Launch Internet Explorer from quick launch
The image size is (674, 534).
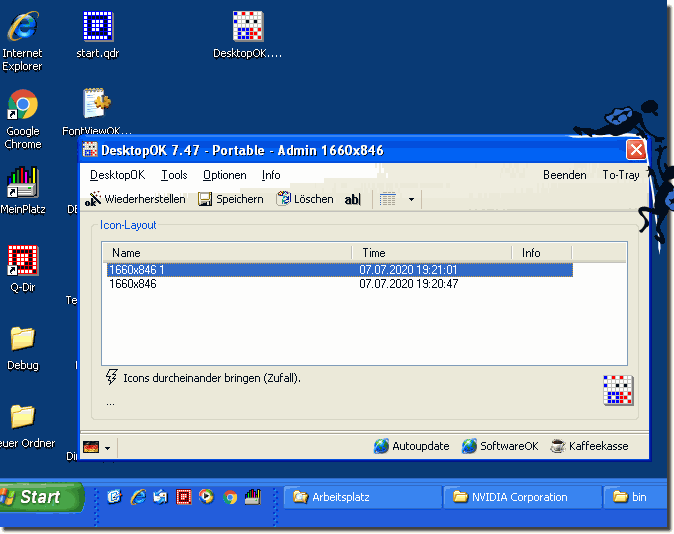pyautogui.click(x=138, y=497)
